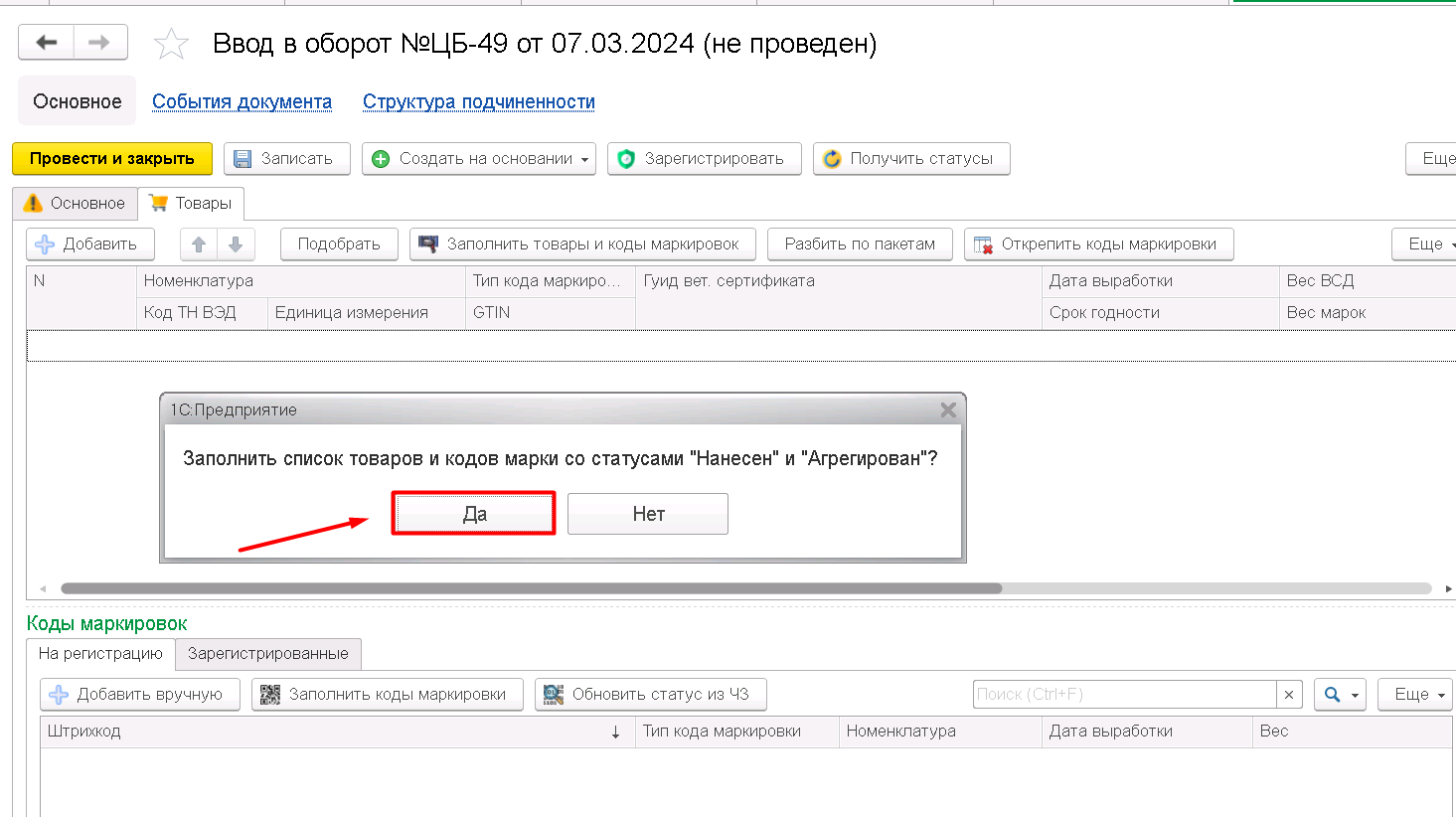Click Открепить коды маркировки button
This screenshot has width=1456, height=817.
tap(1098, 245)
